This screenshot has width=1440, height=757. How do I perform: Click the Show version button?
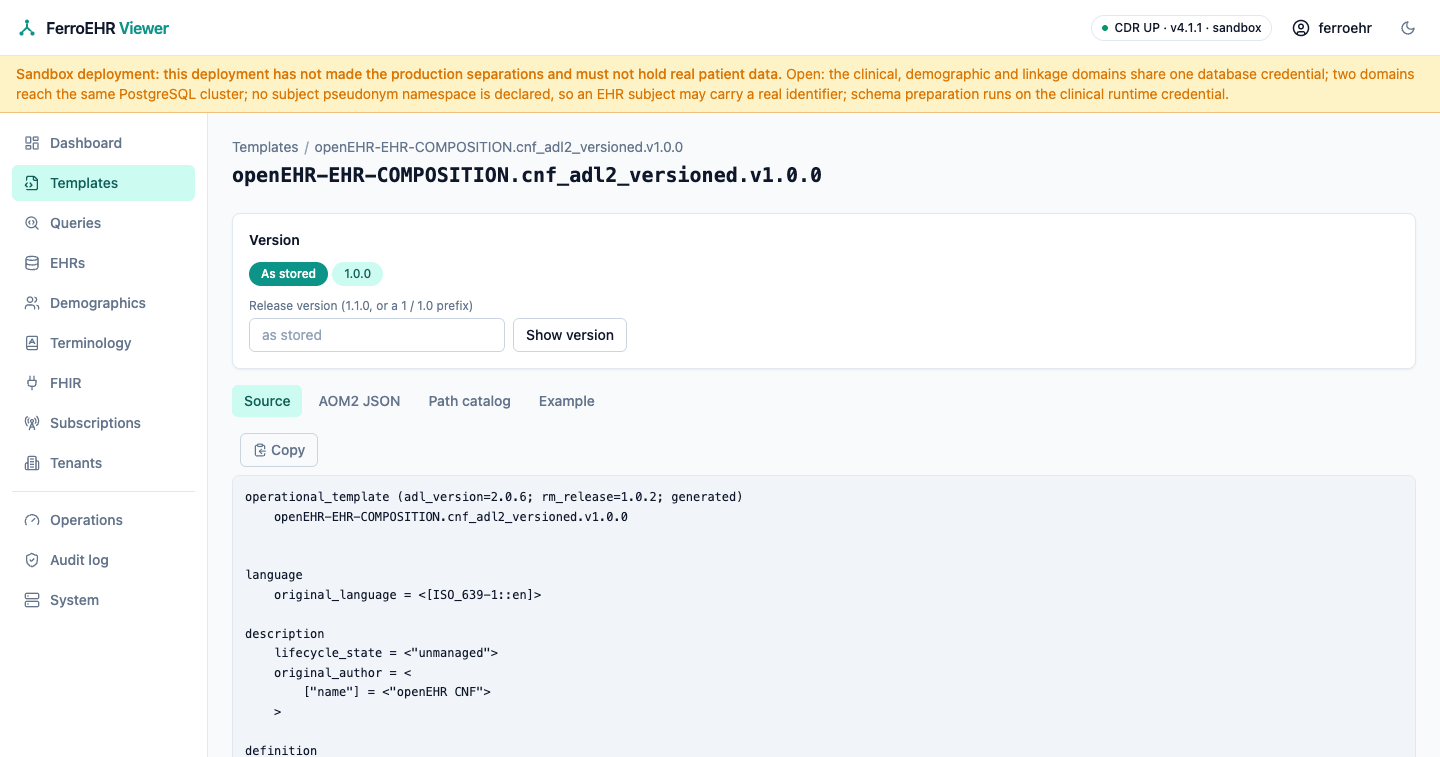570,335
